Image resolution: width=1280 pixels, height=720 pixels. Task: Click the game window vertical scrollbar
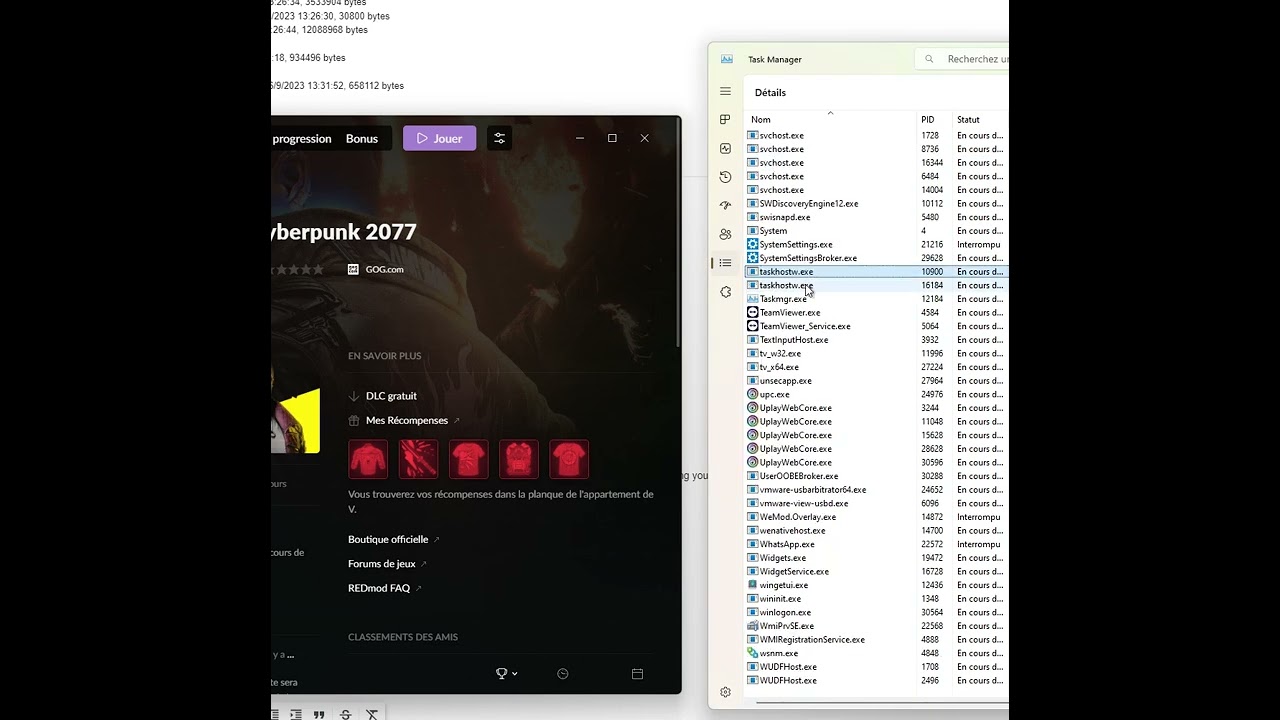pos(679,235)
